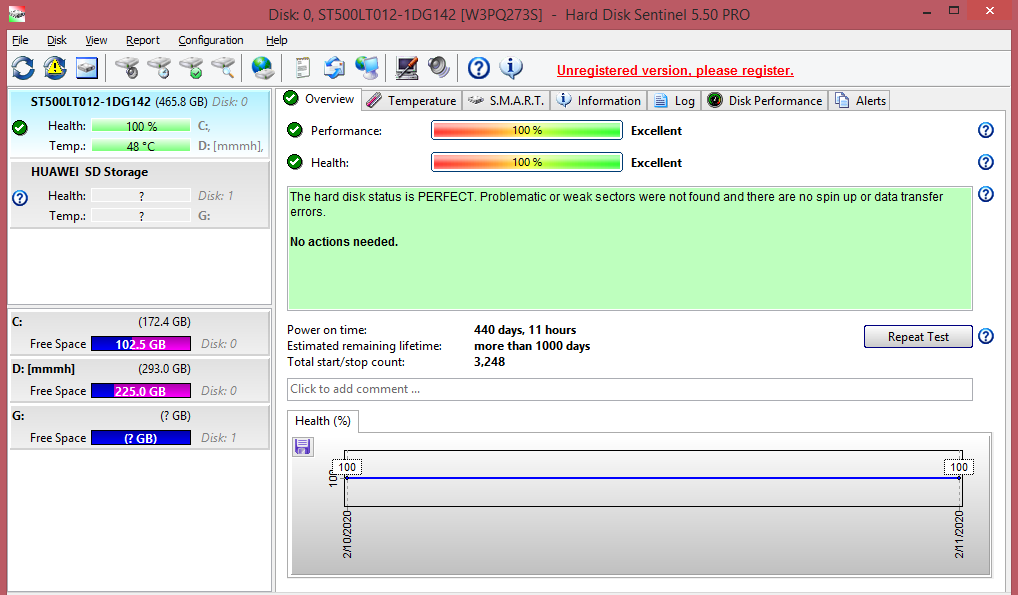The height and width of the screenshot is (595, 1018).
Task: Open configuration via monitor-with-screwdriver icon
Action: [x=407, y=68]
